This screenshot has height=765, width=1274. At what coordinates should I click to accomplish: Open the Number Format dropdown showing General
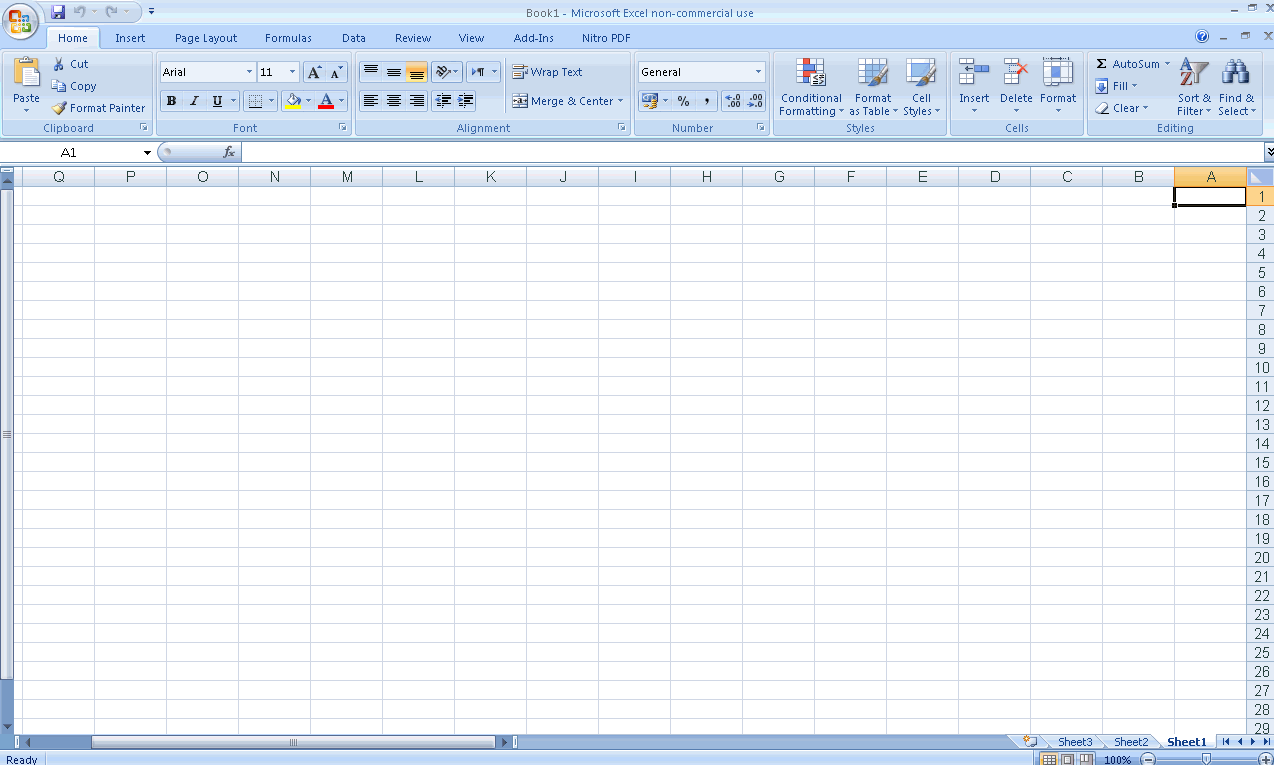pos(700,71)
